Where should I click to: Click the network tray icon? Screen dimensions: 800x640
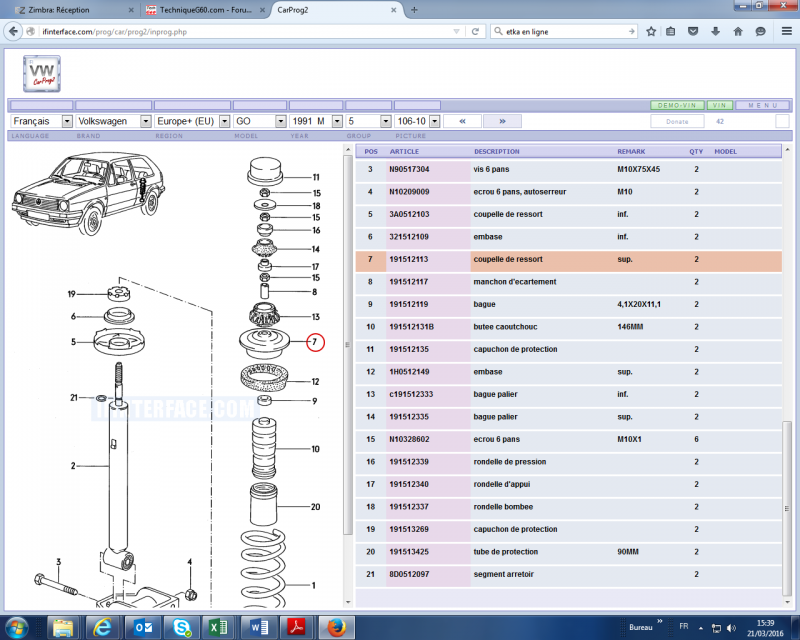[716, 628]
